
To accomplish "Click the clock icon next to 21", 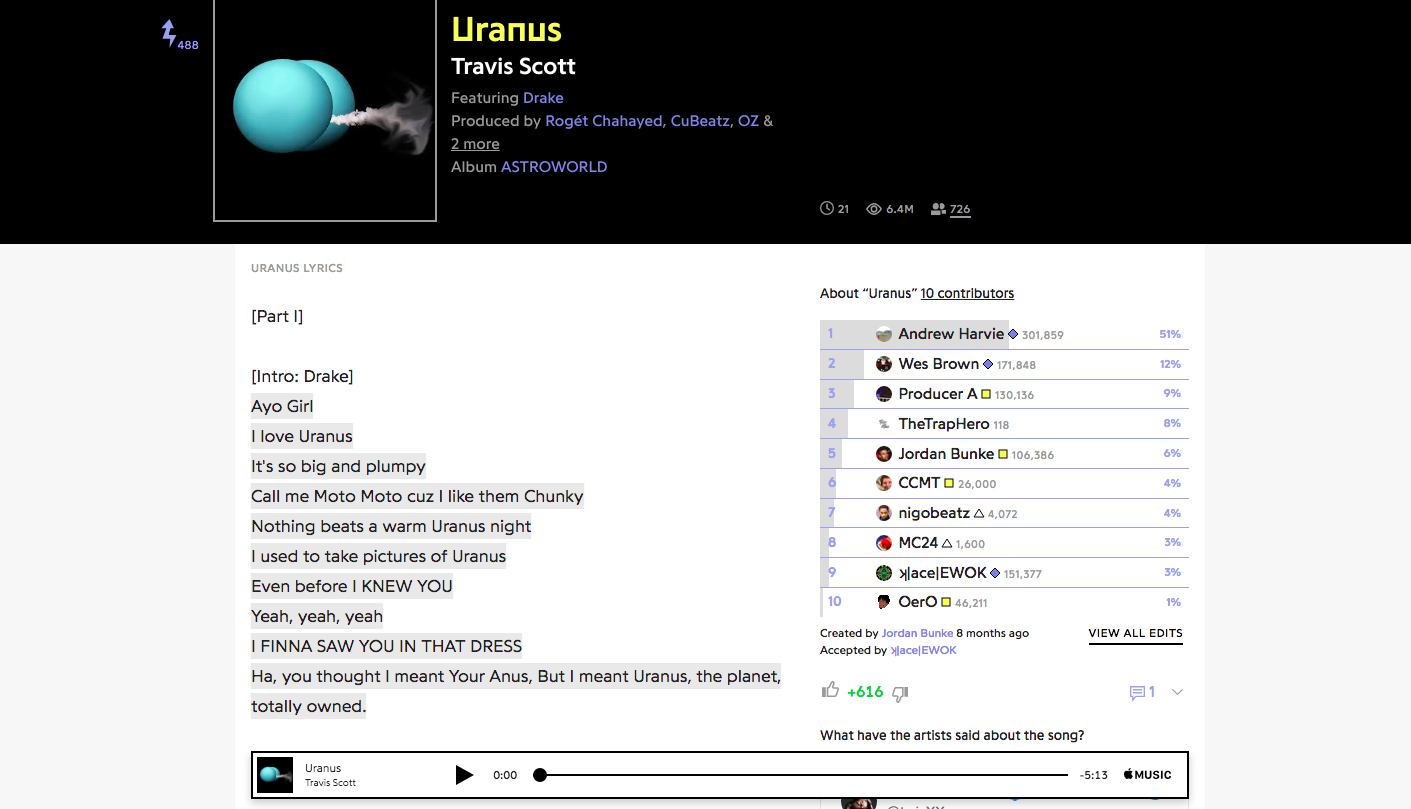I will tap(826, 209).
